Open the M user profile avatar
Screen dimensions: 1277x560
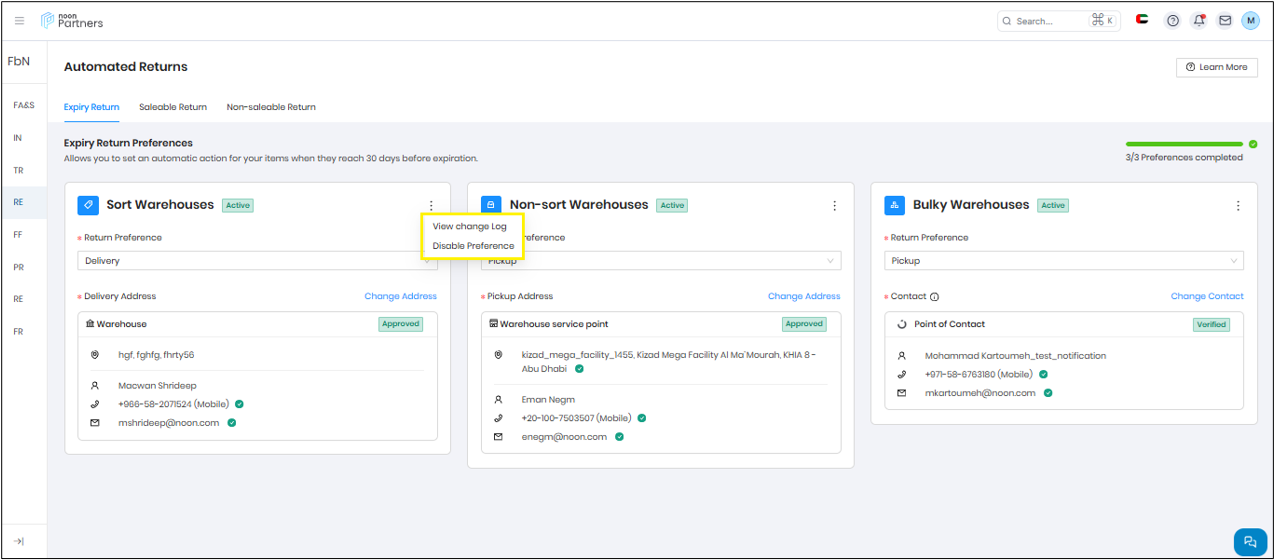click(x=1250, y=21)
